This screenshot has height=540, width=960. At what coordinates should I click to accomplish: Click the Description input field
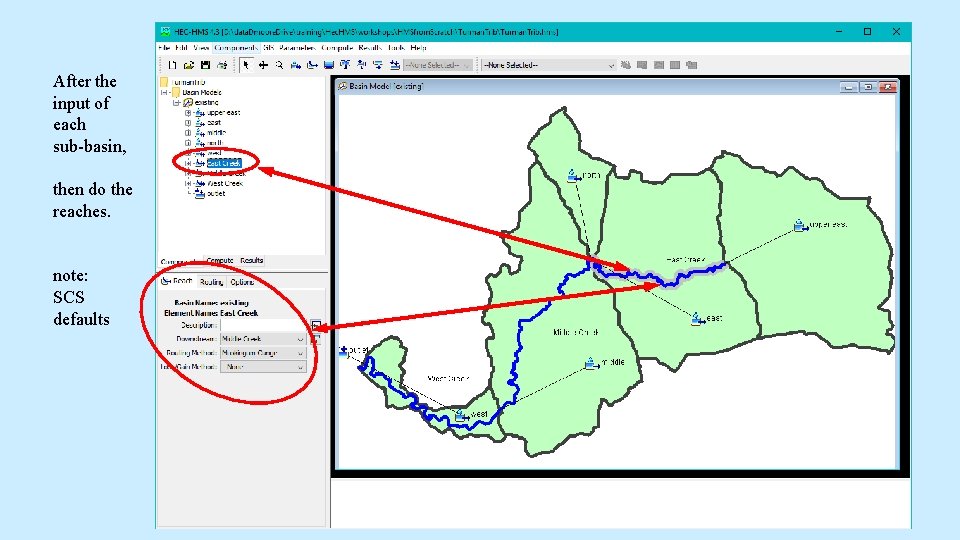click(264, 325)
